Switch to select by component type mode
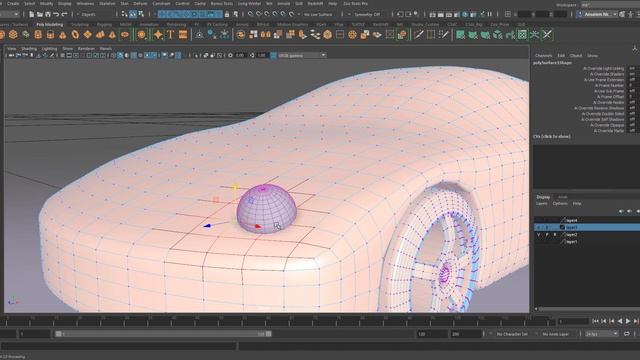The width and height of the screenshot is (640, 360). pos(141,14)
